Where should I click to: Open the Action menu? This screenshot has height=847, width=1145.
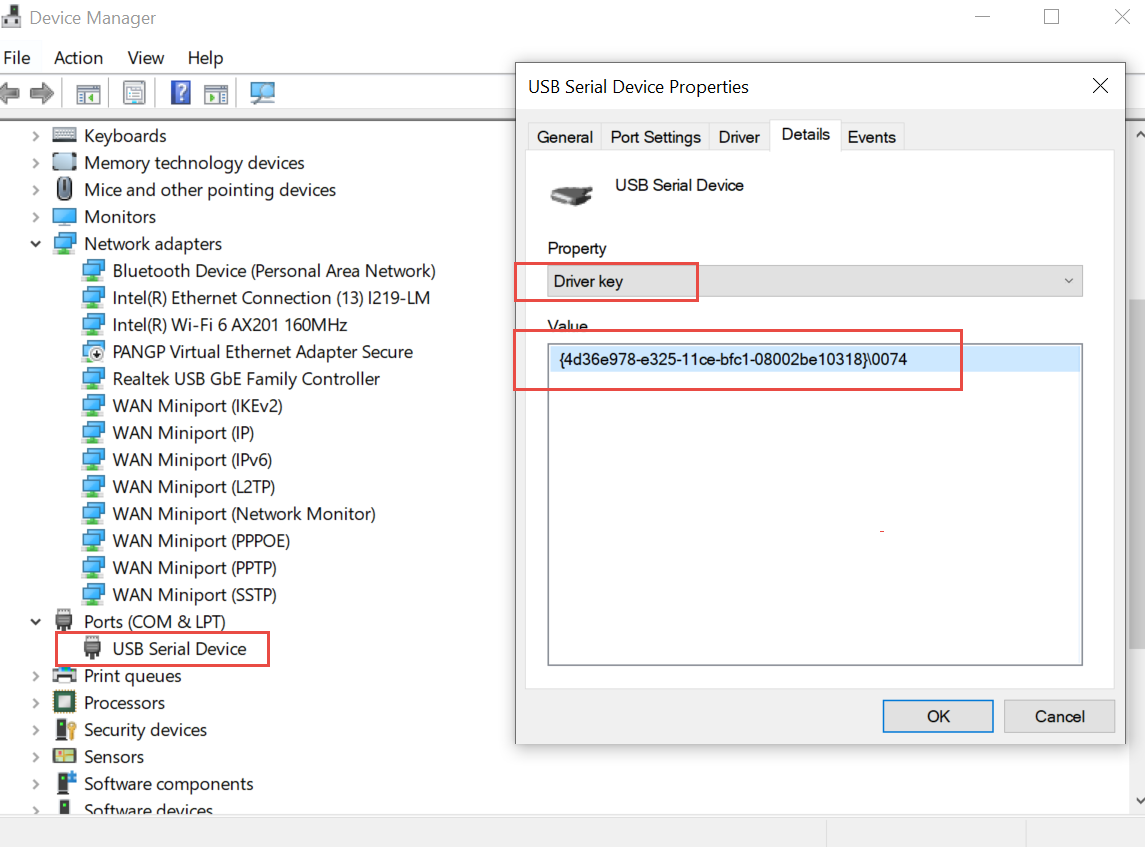tap(78, 58)
